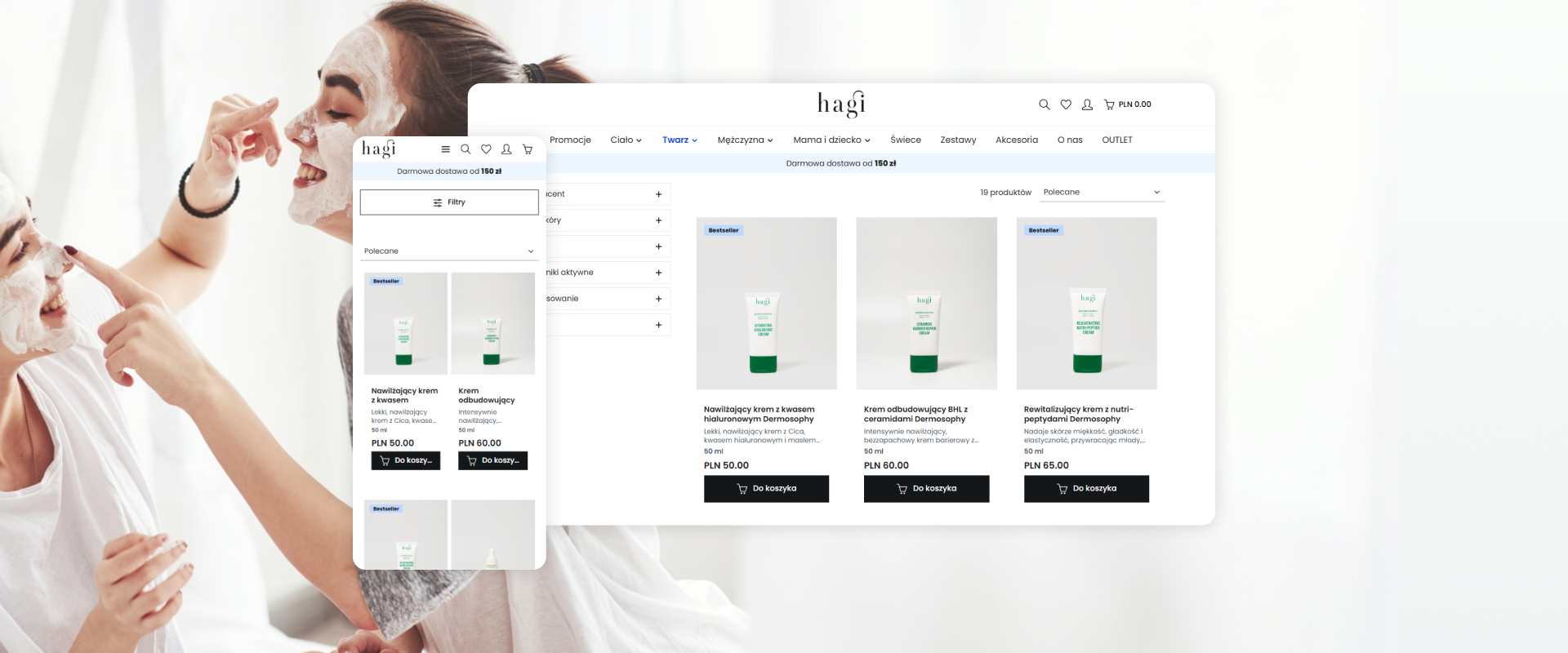Open search in desktop store header
1568x653 pixels.
(1044, 104)
